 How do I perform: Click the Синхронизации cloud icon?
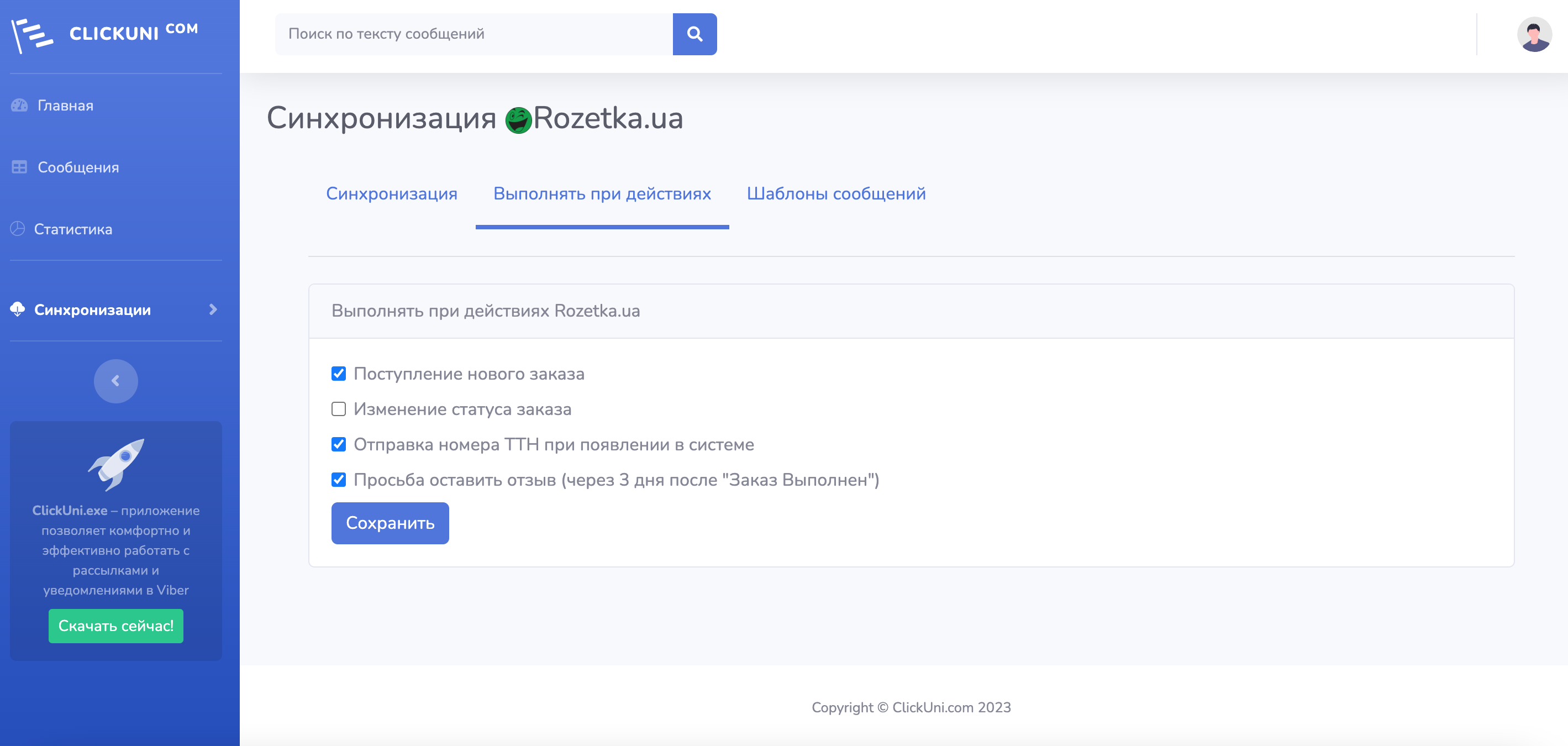[x=18, y=309]
